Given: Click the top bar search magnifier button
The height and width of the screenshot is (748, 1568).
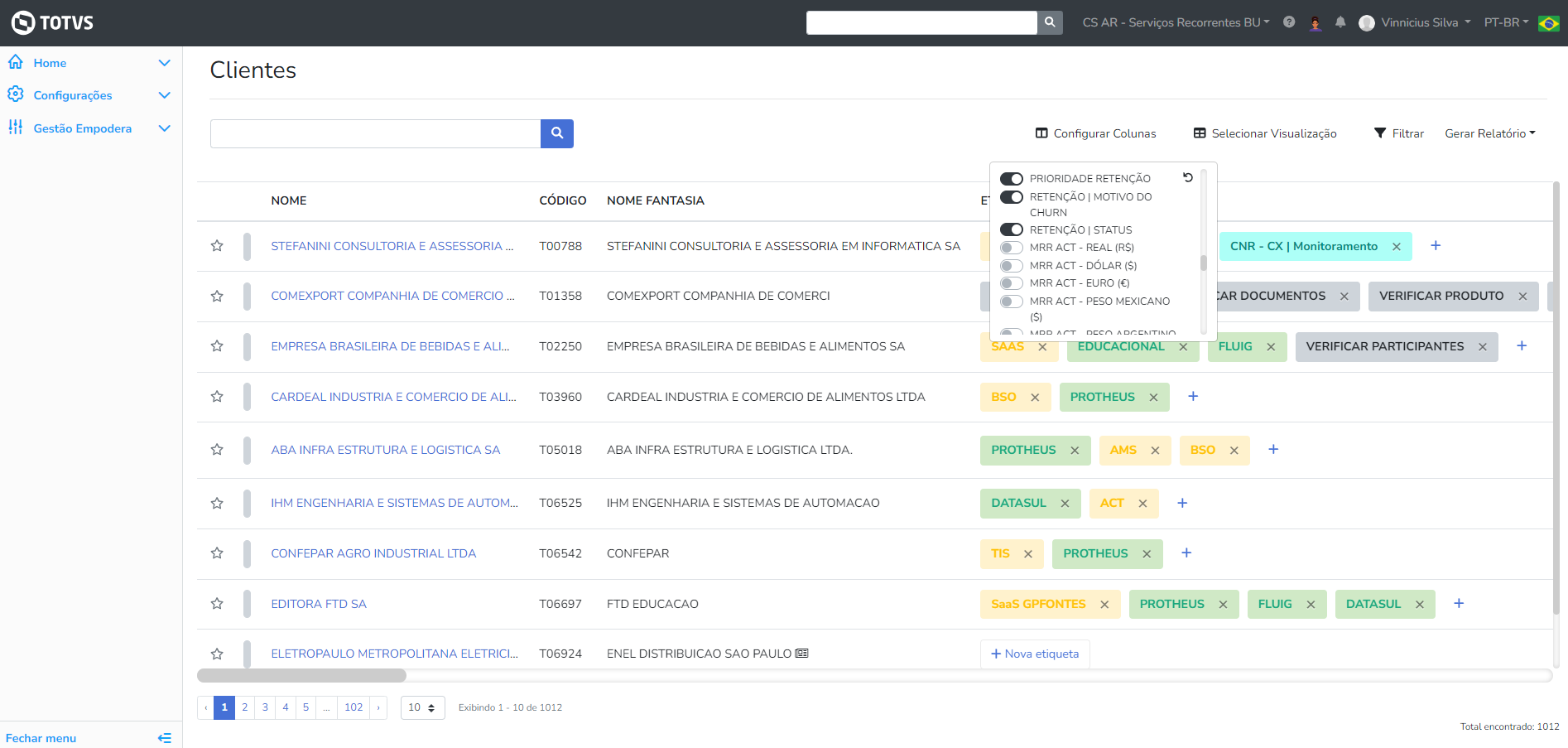Looking at the screenshot, I should 1050,22.
